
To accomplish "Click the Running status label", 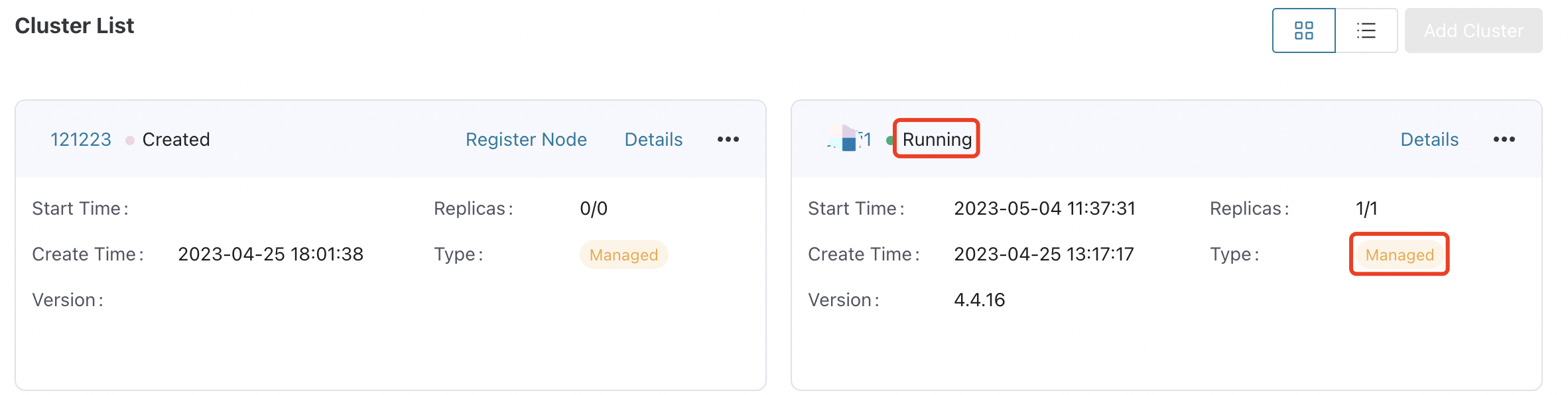I will click(x=937, y=139).
